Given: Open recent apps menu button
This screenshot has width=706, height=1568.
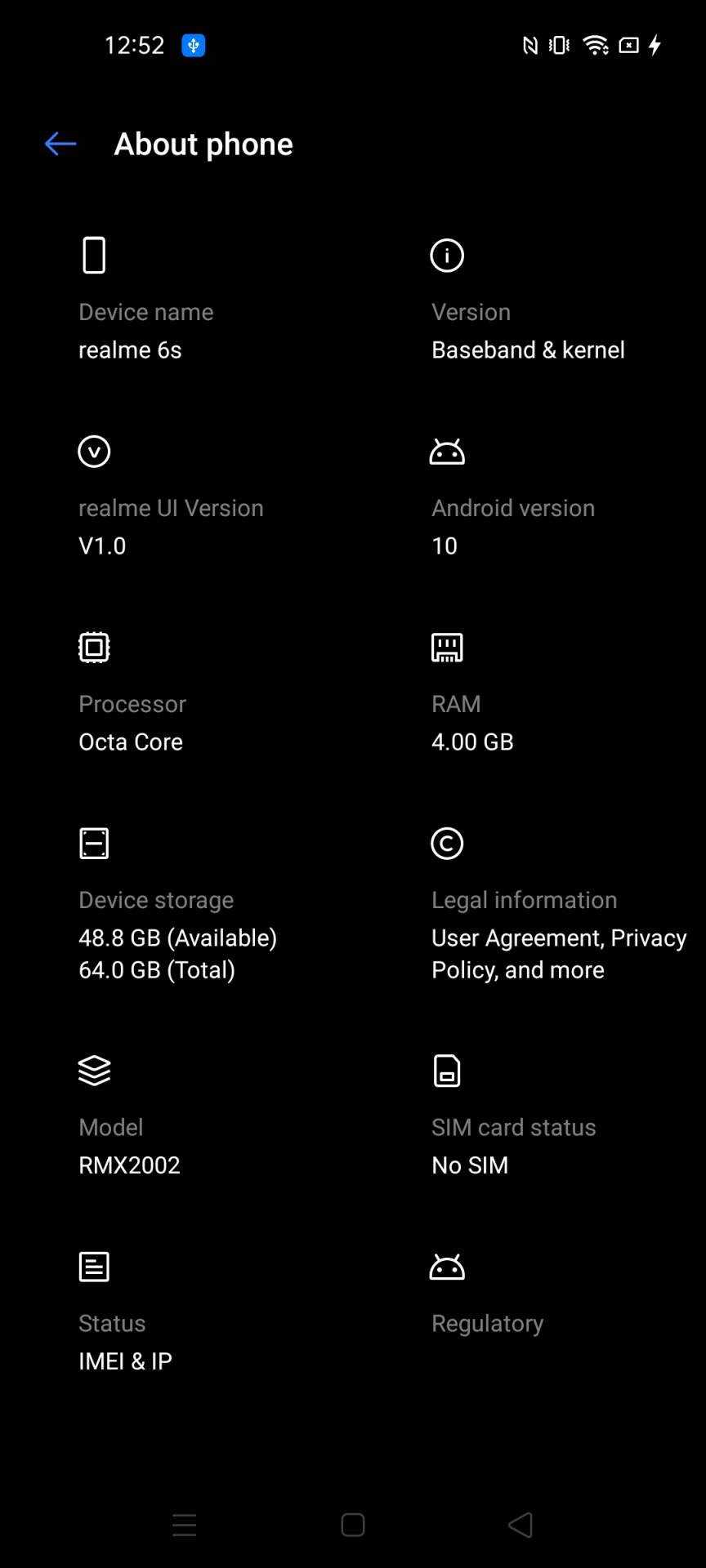Looking at the screenshot, I should click(x=185, y=1525).
